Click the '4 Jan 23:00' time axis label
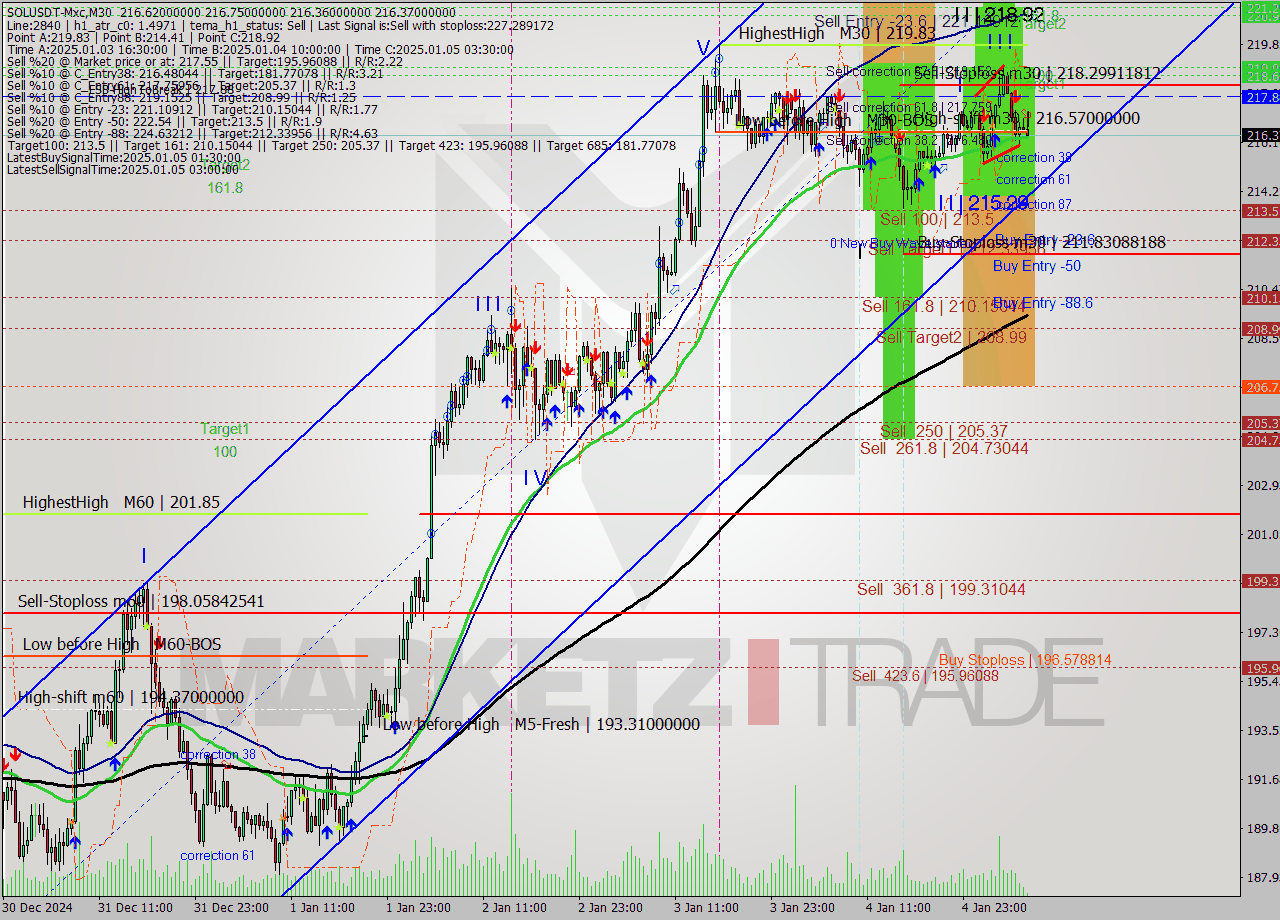This screenshot has height=920, width=1280. [994, 908]
